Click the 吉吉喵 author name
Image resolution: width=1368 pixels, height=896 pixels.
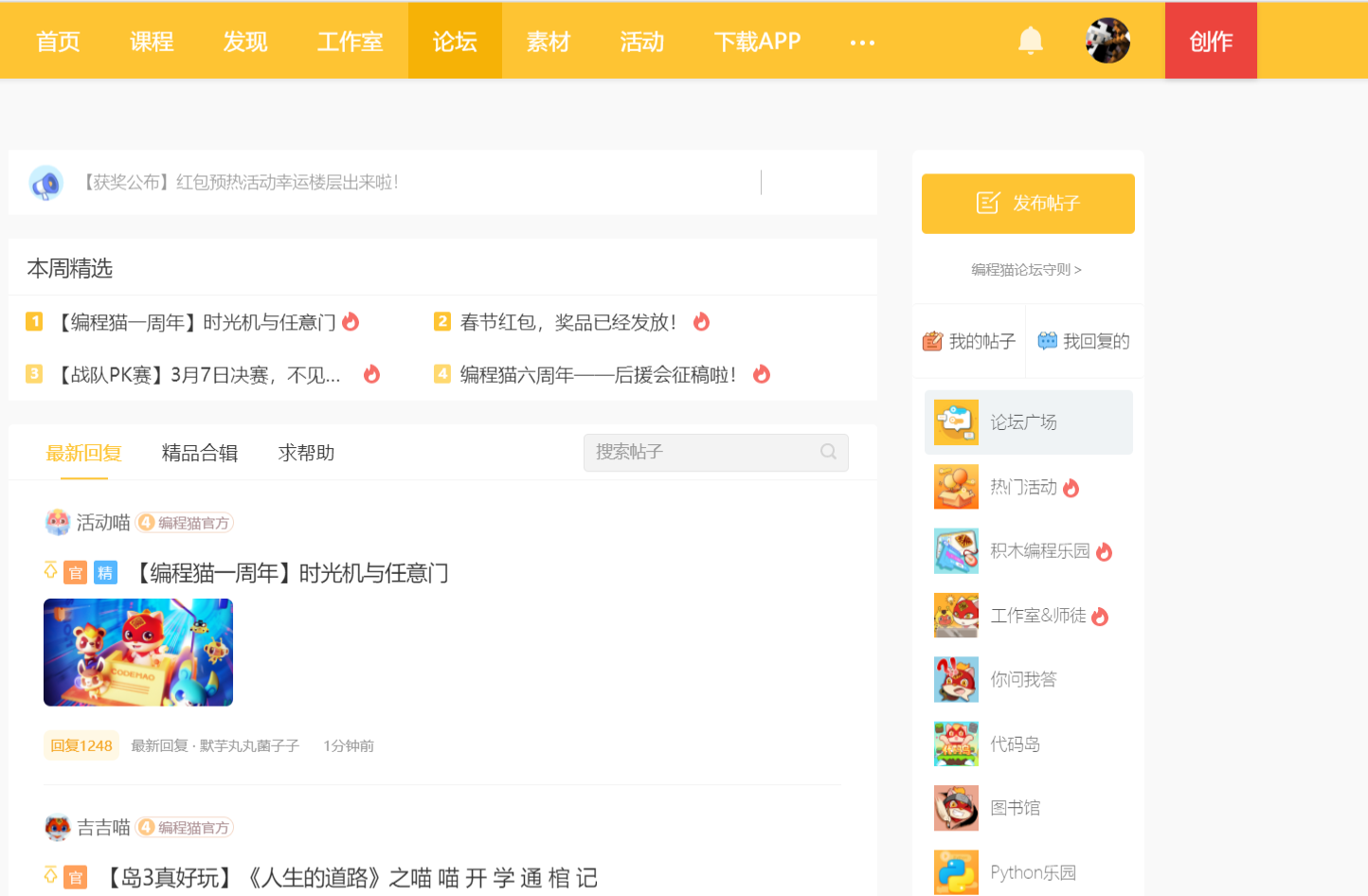point(103,828)
